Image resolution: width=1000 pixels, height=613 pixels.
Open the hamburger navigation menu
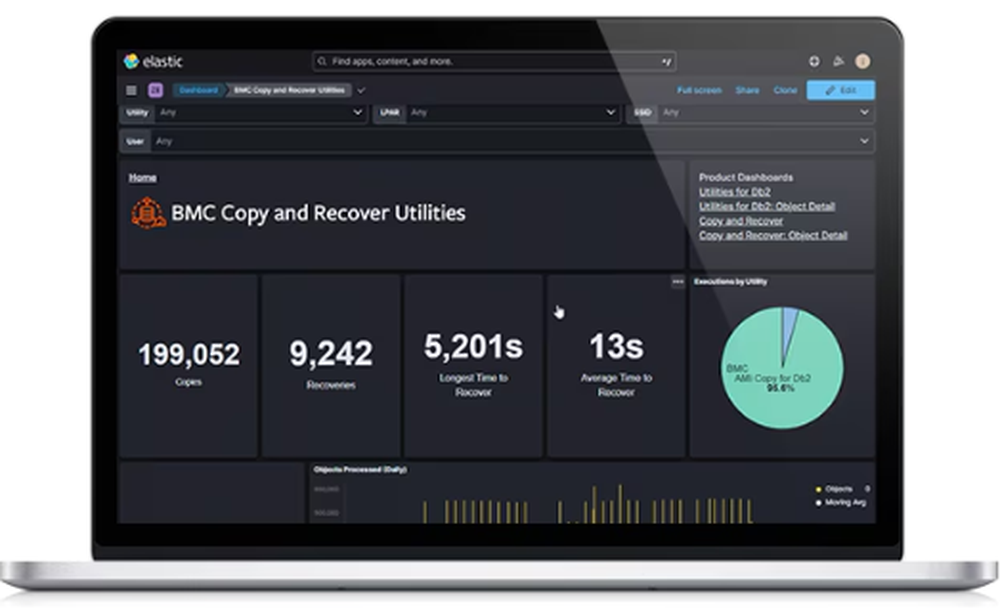[x=131, y=91]
